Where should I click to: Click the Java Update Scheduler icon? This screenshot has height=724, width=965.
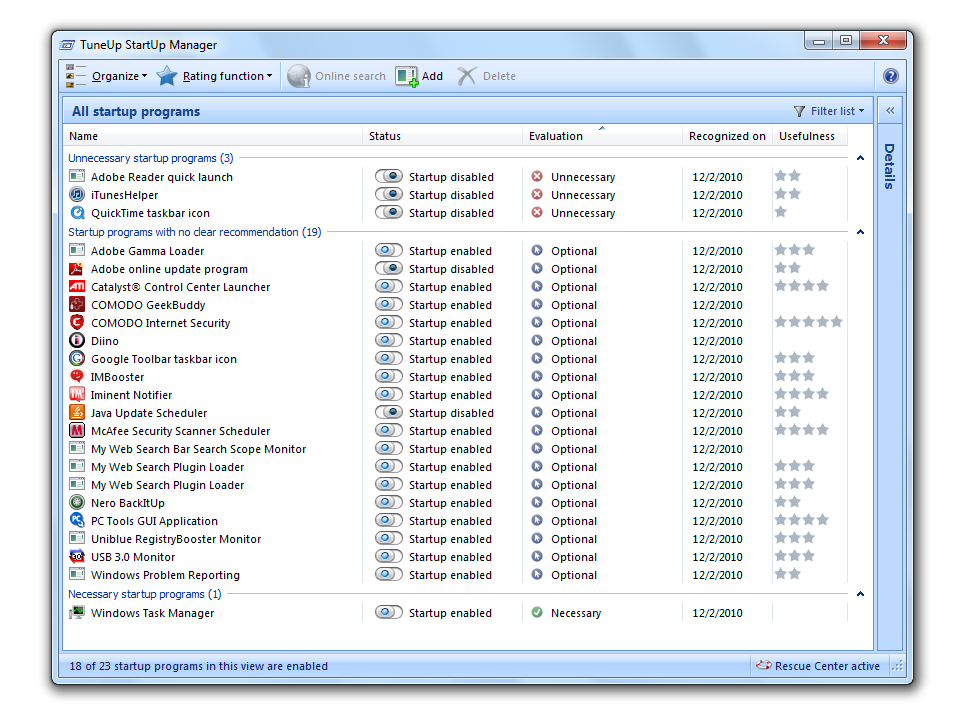point(77,412)
